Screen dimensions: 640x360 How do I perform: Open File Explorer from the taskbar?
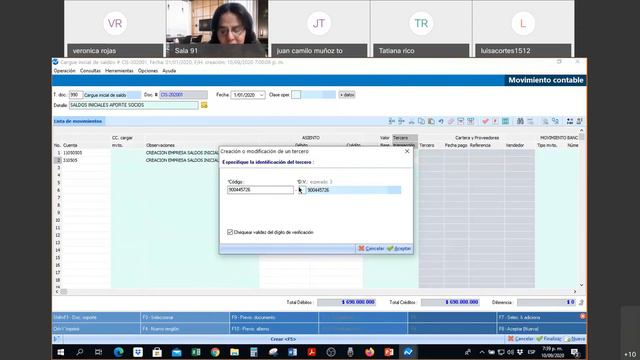click(234, 352)
